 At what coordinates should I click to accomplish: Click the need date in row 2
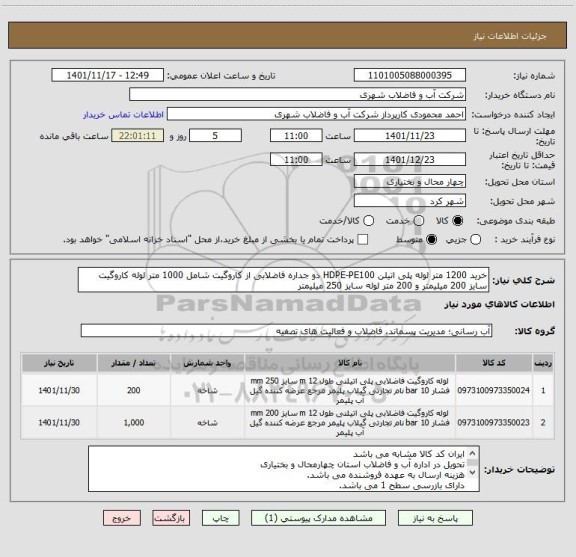click(x=59, y=423)
